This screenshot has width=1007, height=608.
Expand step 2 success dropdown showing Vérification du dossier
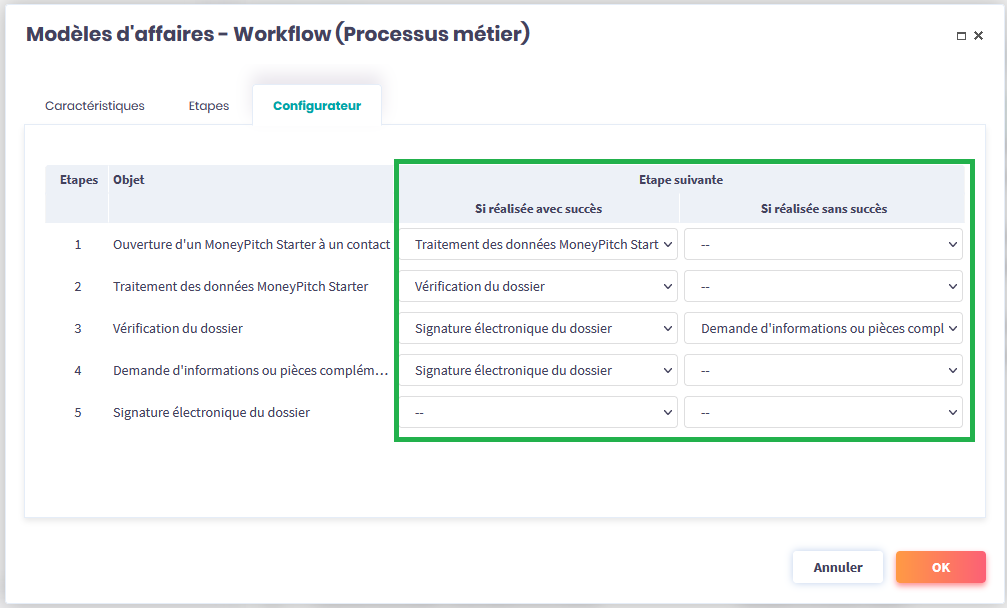click(538, 286)
